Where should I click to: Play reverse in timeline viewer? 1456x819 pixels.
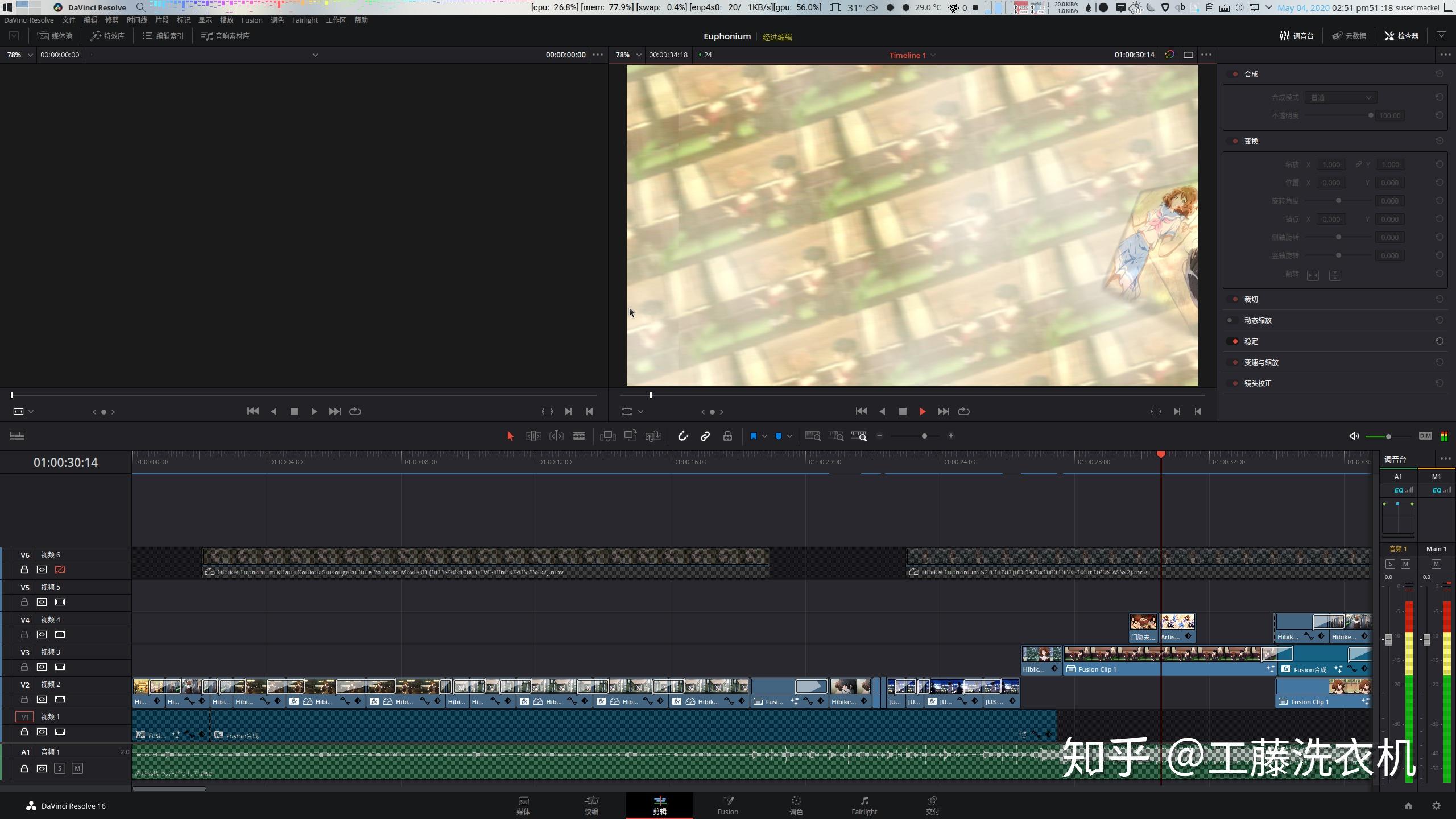point(882,411)
